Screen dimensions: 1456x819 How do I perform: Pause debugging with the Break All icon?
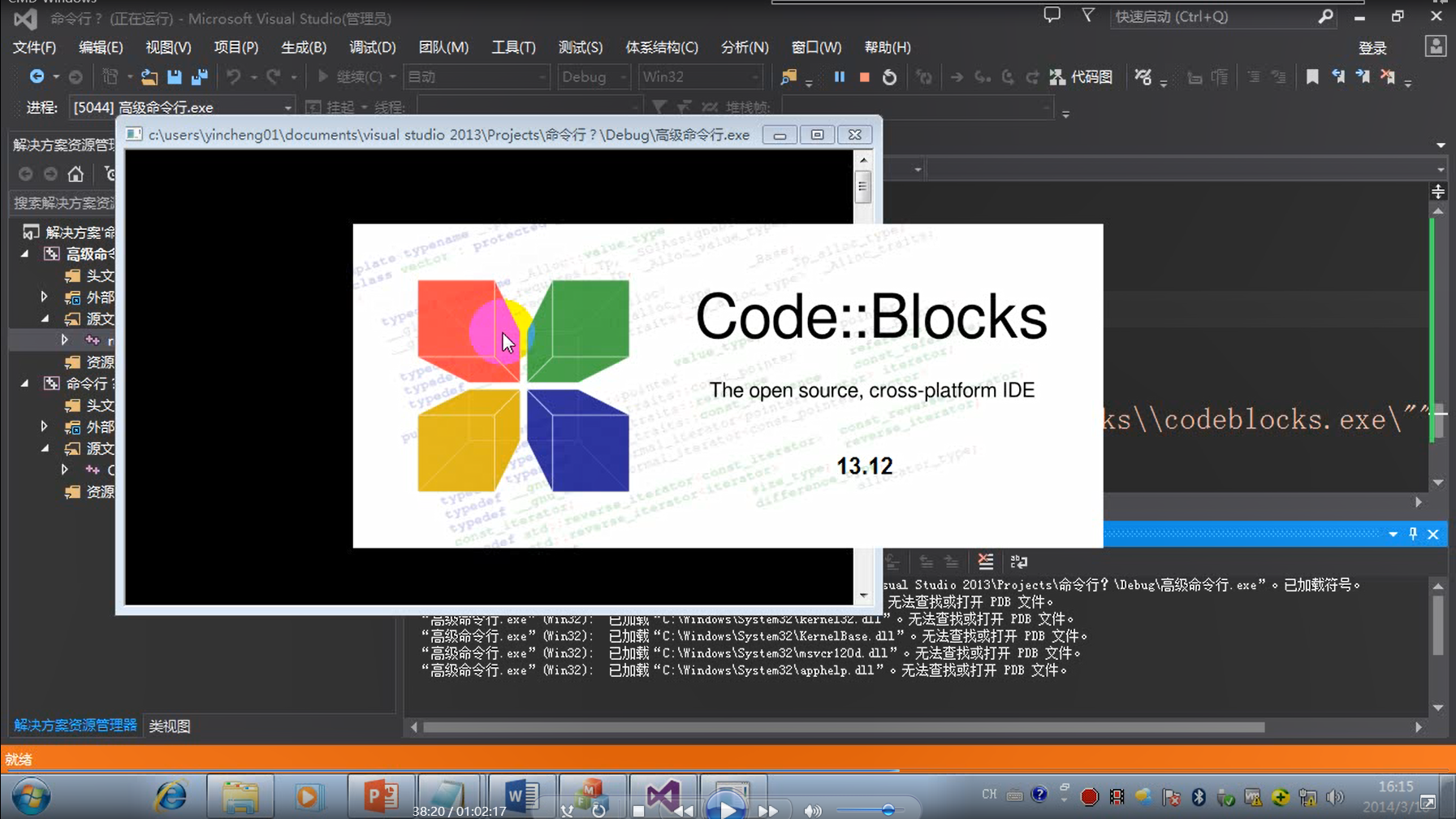(839, 77)
